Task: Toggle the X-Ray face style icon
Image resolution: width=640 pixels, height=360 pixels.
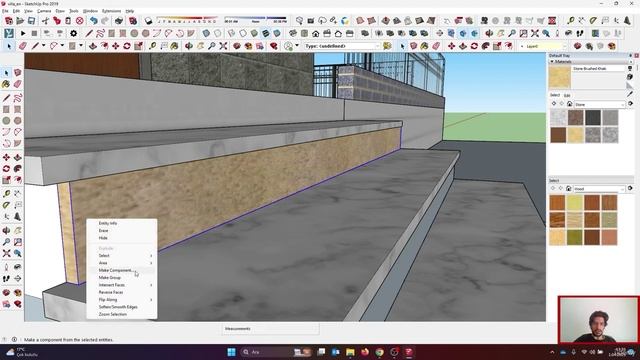Action: (x=206, y=33)
